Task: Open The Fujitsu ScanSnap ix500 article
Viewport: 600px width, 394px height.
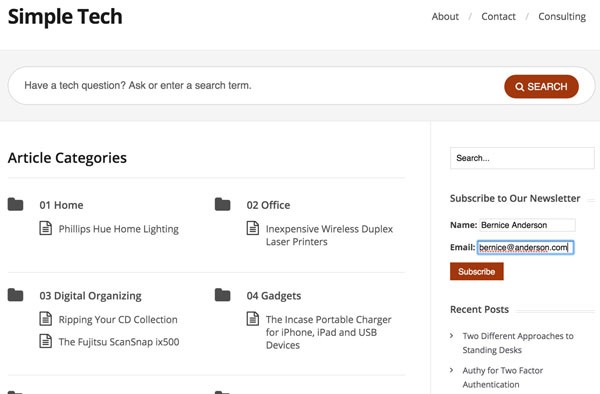Action: tap(119, 342)
